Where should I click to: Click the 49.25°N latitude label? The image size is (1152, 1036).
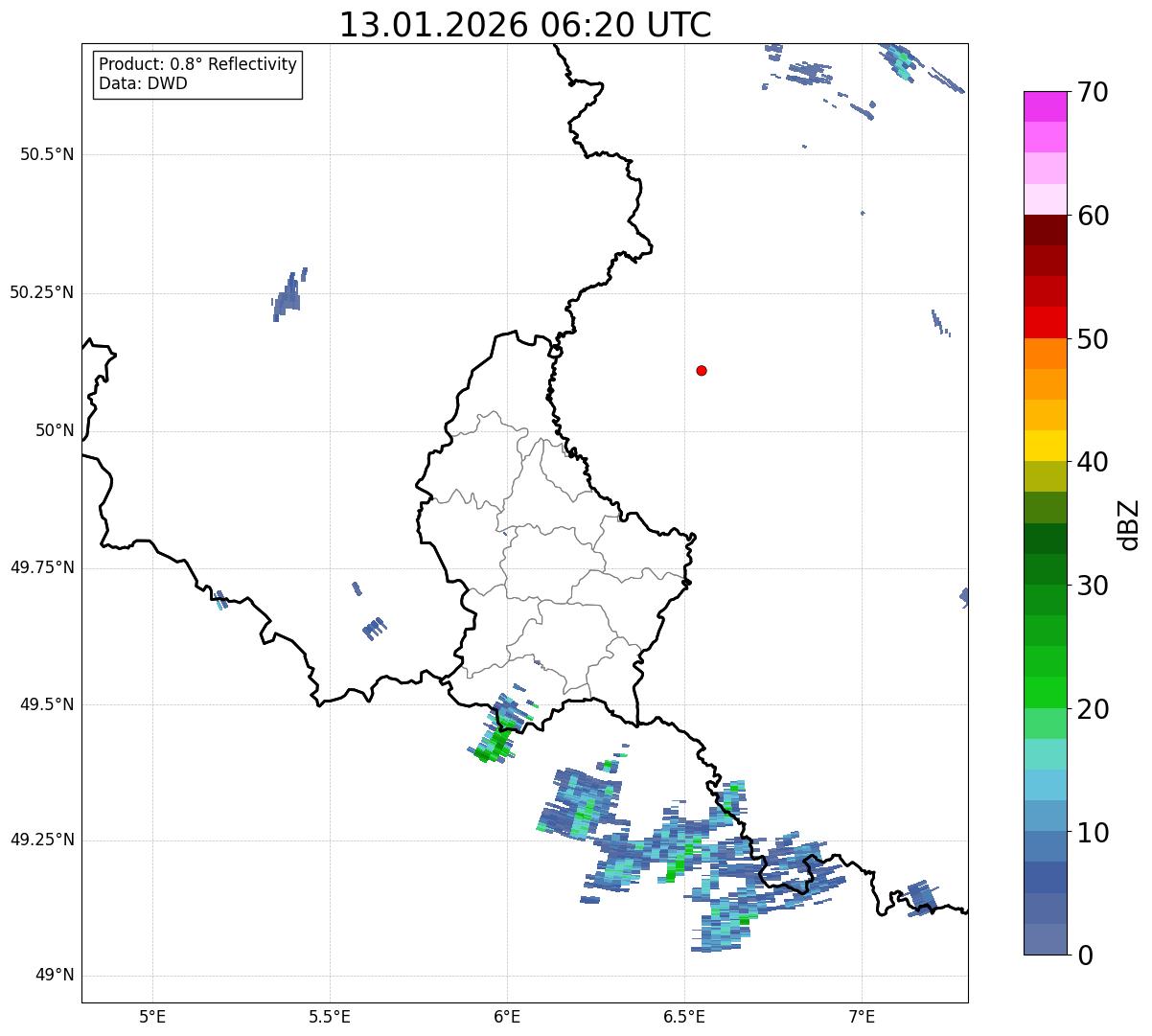click(x=42, y=840)
